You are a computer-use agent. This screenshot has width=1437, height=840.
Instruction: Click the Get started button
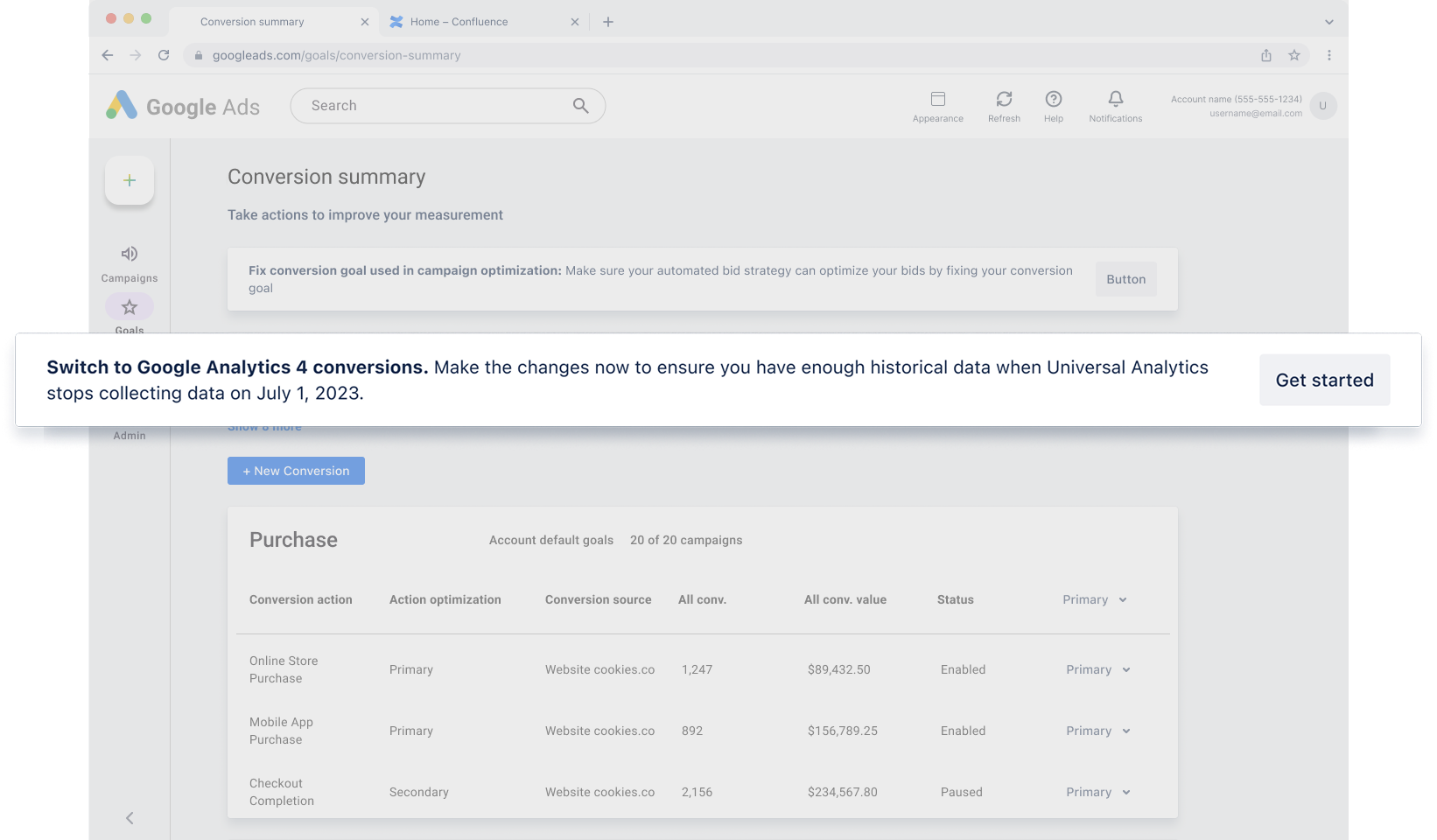(x=1324, y=380)
